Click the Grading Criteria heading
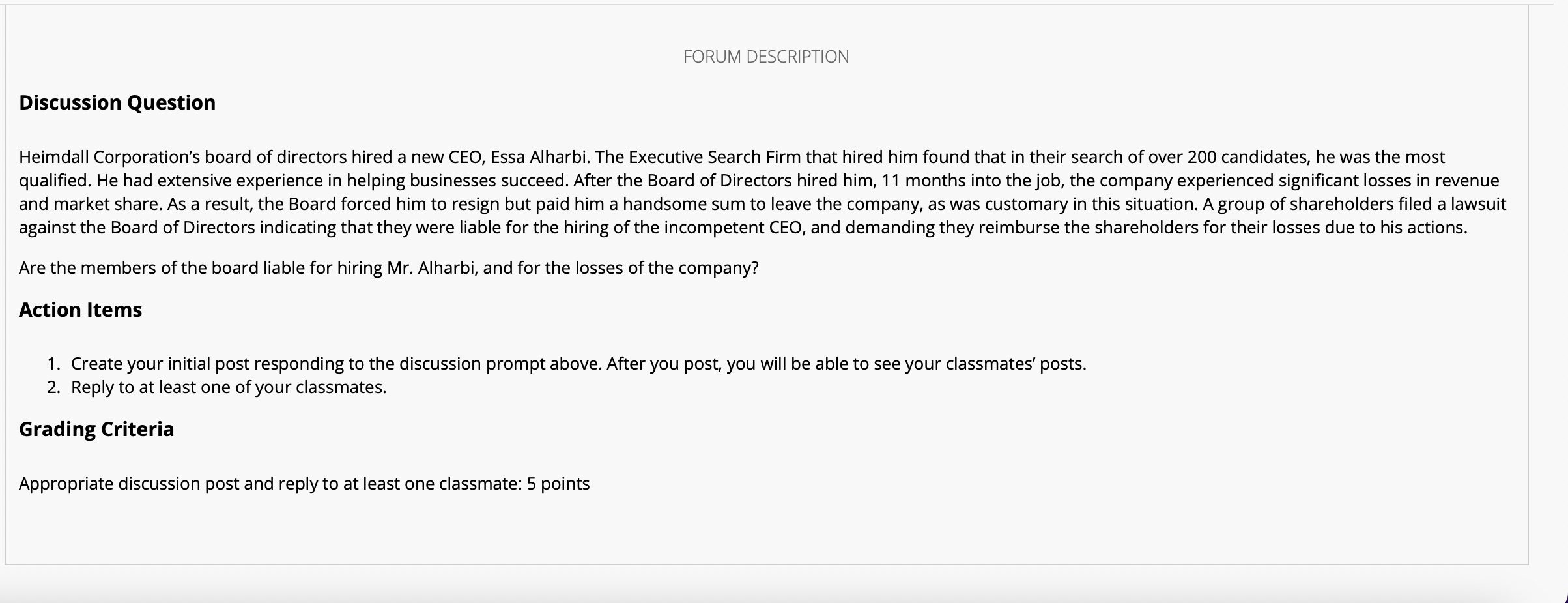Image resolution: width=1568 pixels, height=603 pixels. point(96,429)
